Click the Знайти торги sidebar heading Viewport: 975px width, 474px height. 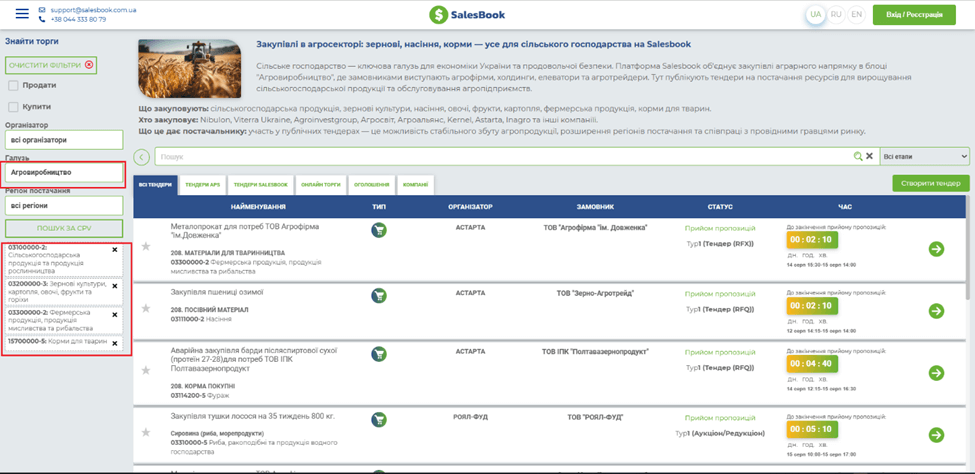(32, 42)
